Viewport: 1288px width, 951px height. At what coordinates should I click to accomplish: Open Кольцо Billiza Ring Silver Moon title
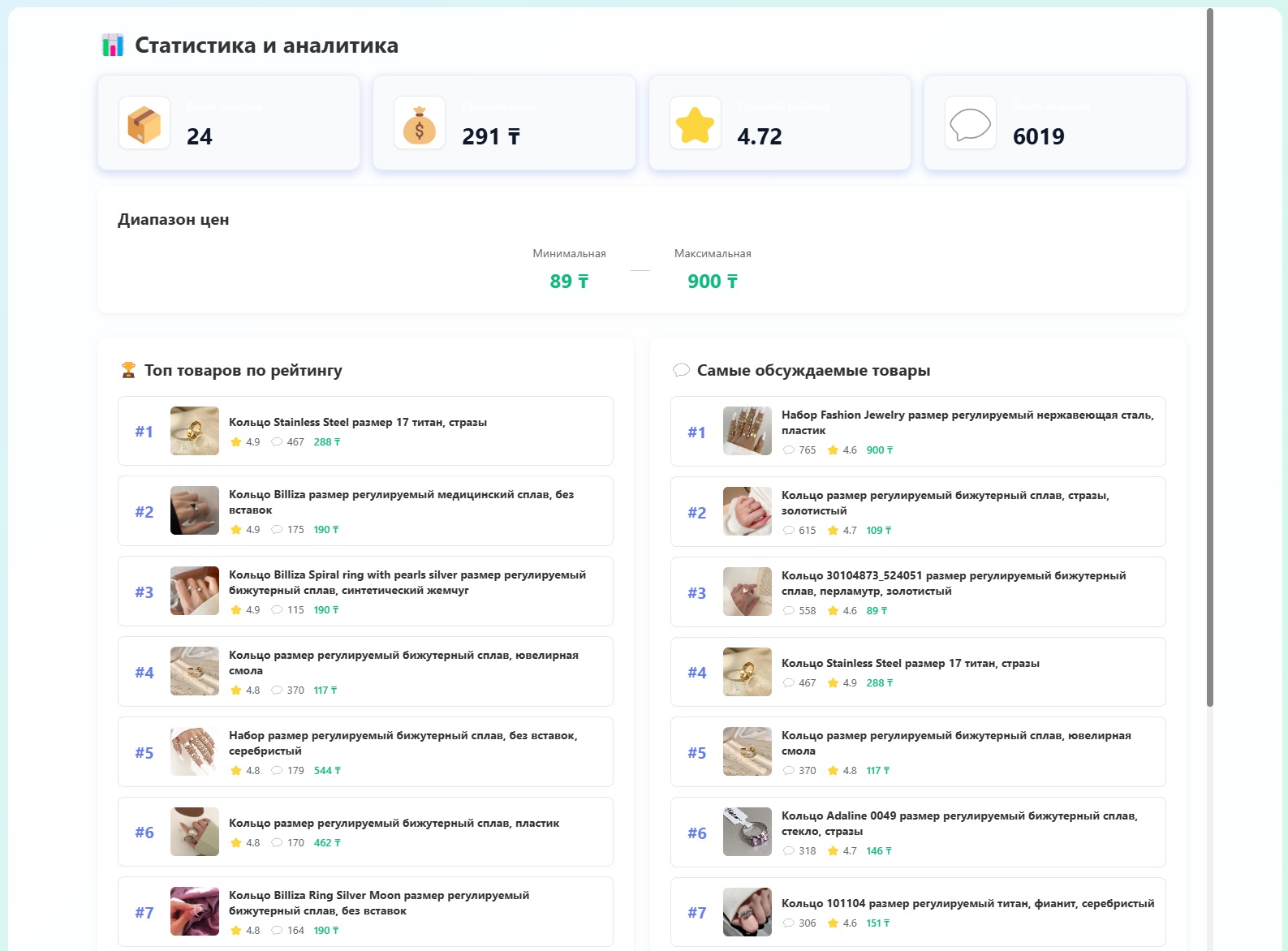click(379, 903)
